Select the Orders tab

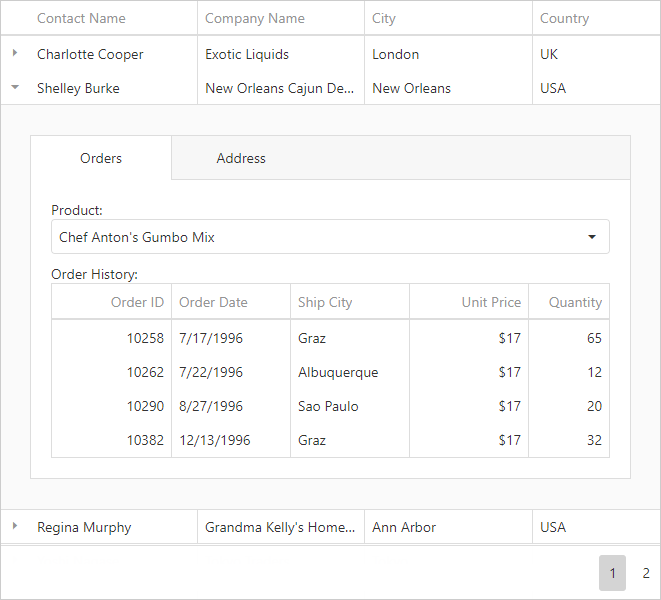click(101, 158)
